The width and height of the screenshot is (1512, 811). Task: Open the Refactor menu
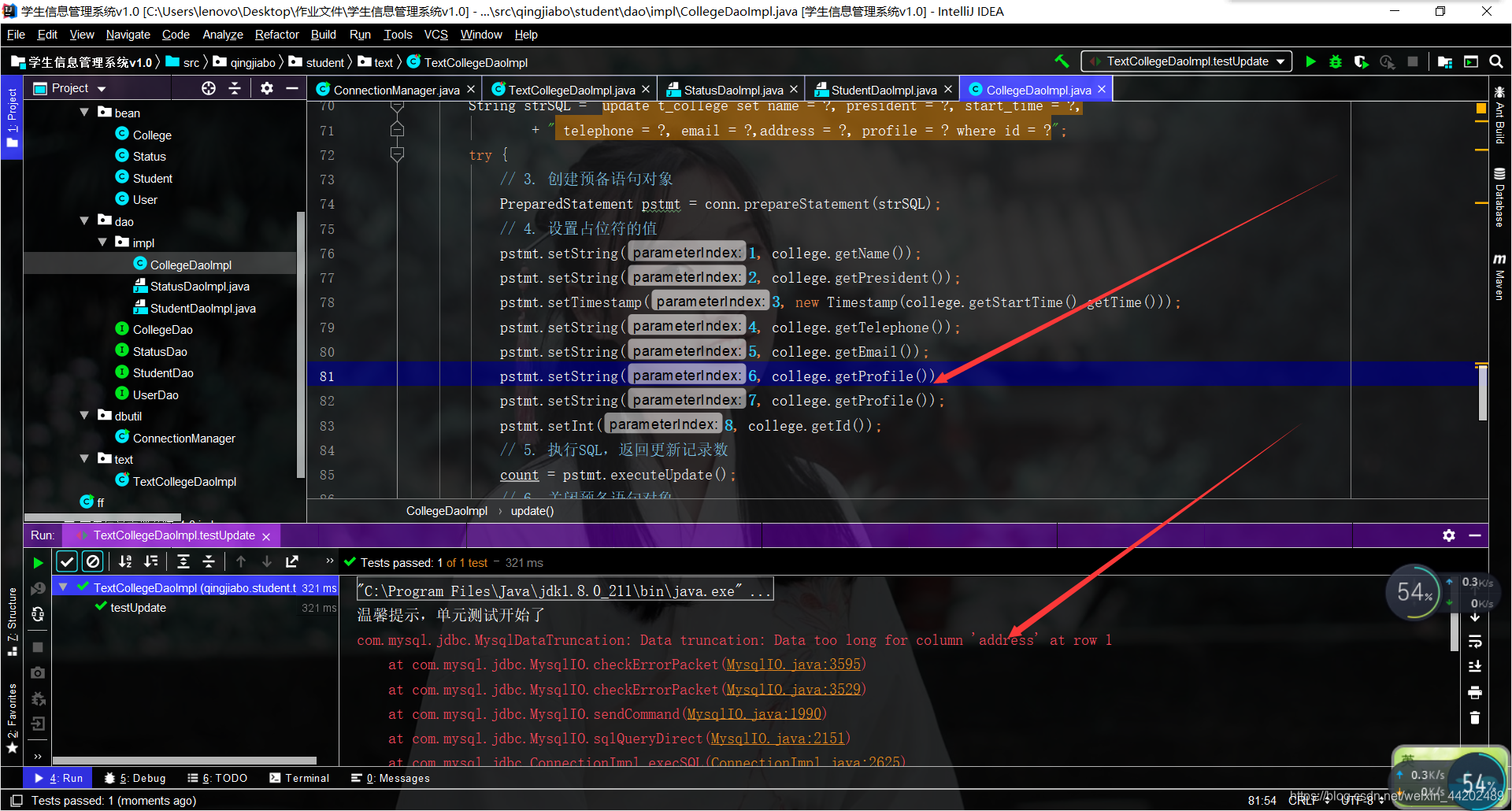pos(276,35)
